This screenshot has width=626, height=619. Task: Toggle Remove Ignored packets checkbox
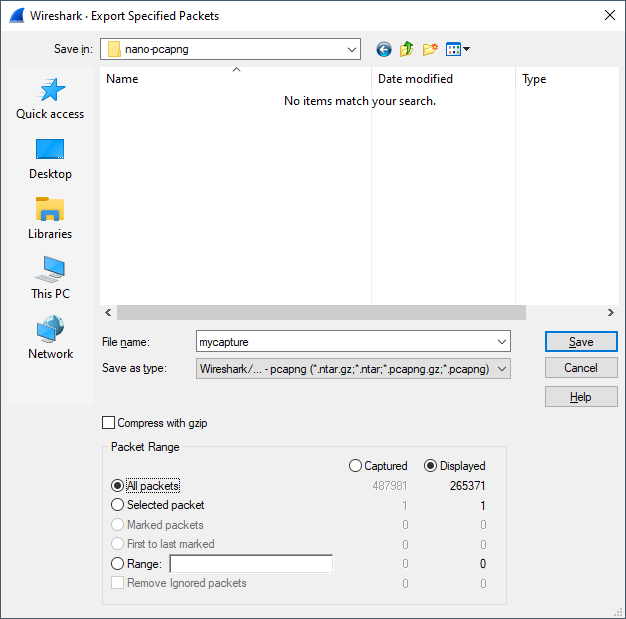point(117,583)
